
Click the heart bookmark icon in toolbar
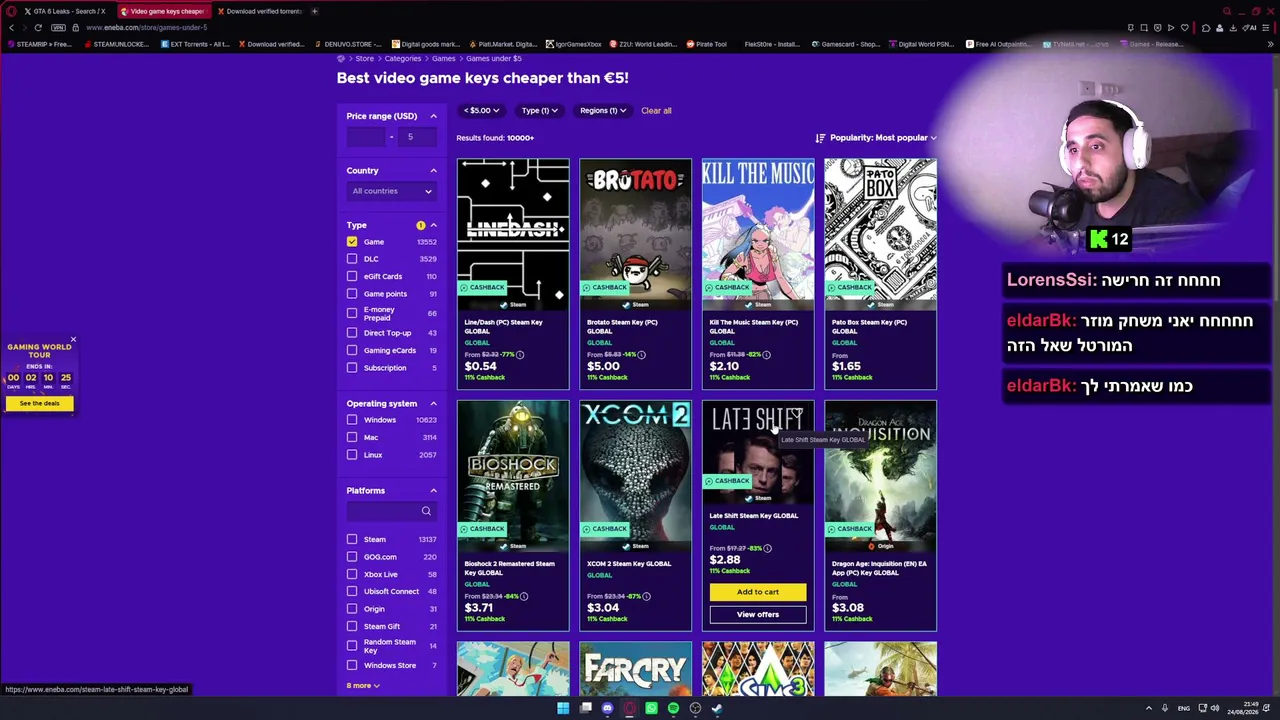[1185, 27]
